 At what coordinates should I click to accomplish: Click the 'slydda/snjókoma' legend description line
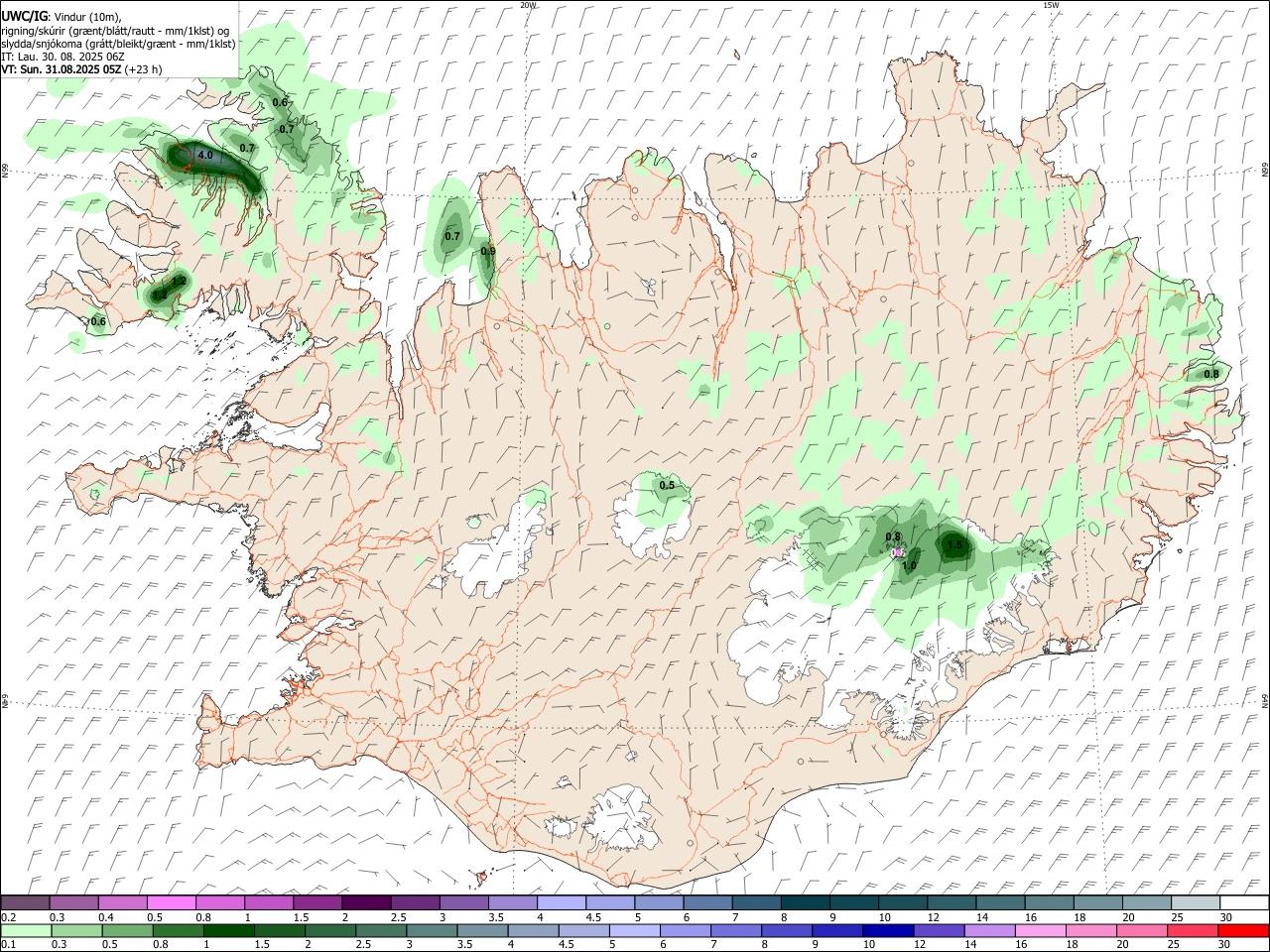coord(118,44)
